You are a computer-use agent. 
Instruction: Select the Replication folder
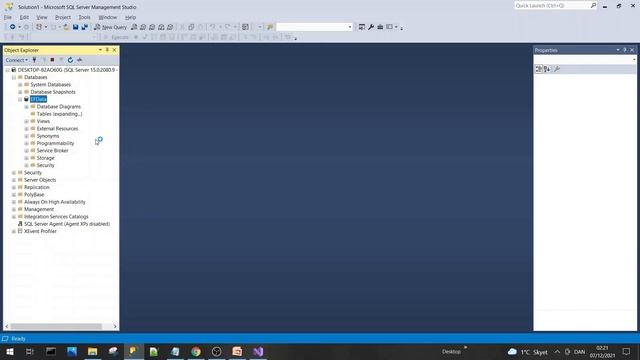(x=37, y=187)
